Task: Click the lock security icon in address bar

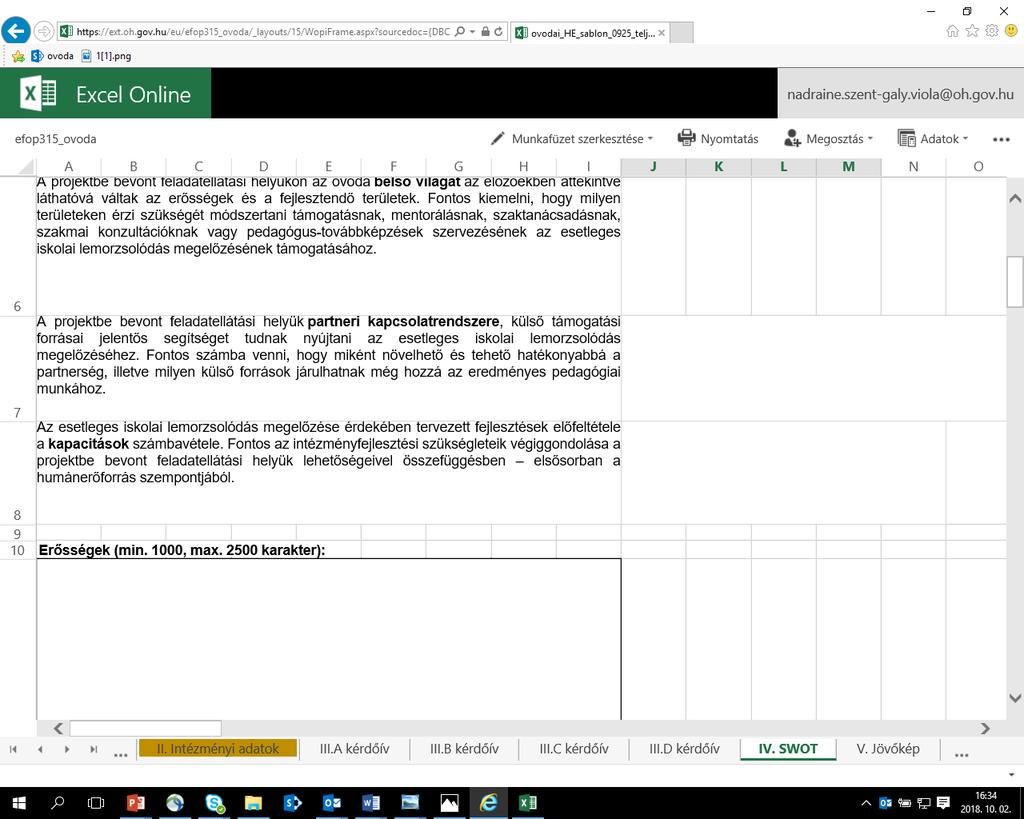Action: 485,31
